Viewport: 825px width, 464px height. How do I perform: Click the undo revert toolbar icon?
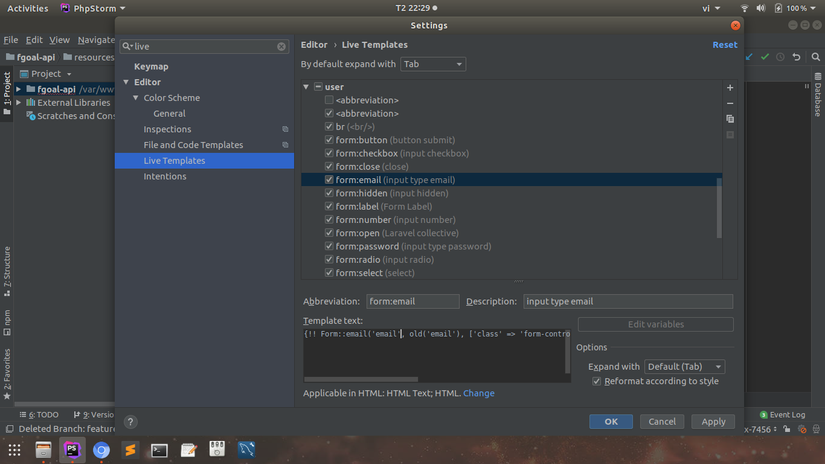pos(797,57)
